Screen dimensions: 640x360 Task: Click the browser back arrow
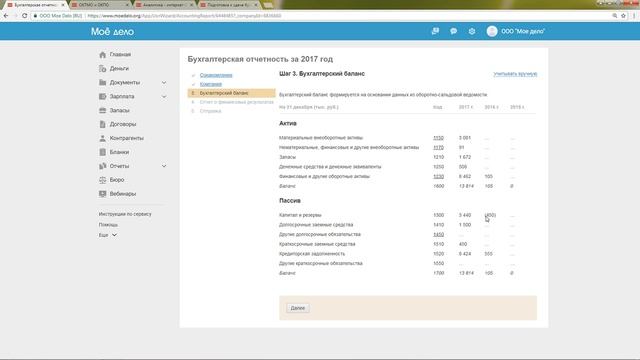coord(6,16)
